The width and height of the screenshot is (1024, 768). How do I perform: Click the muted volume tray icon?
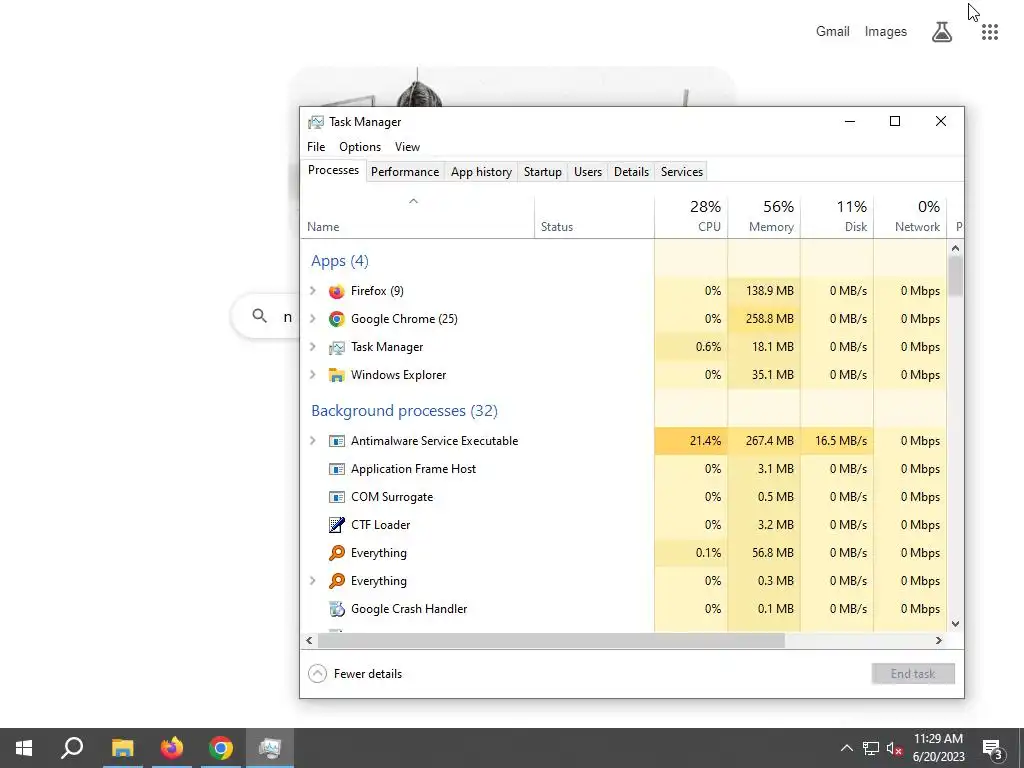click(x=895, y=748)
